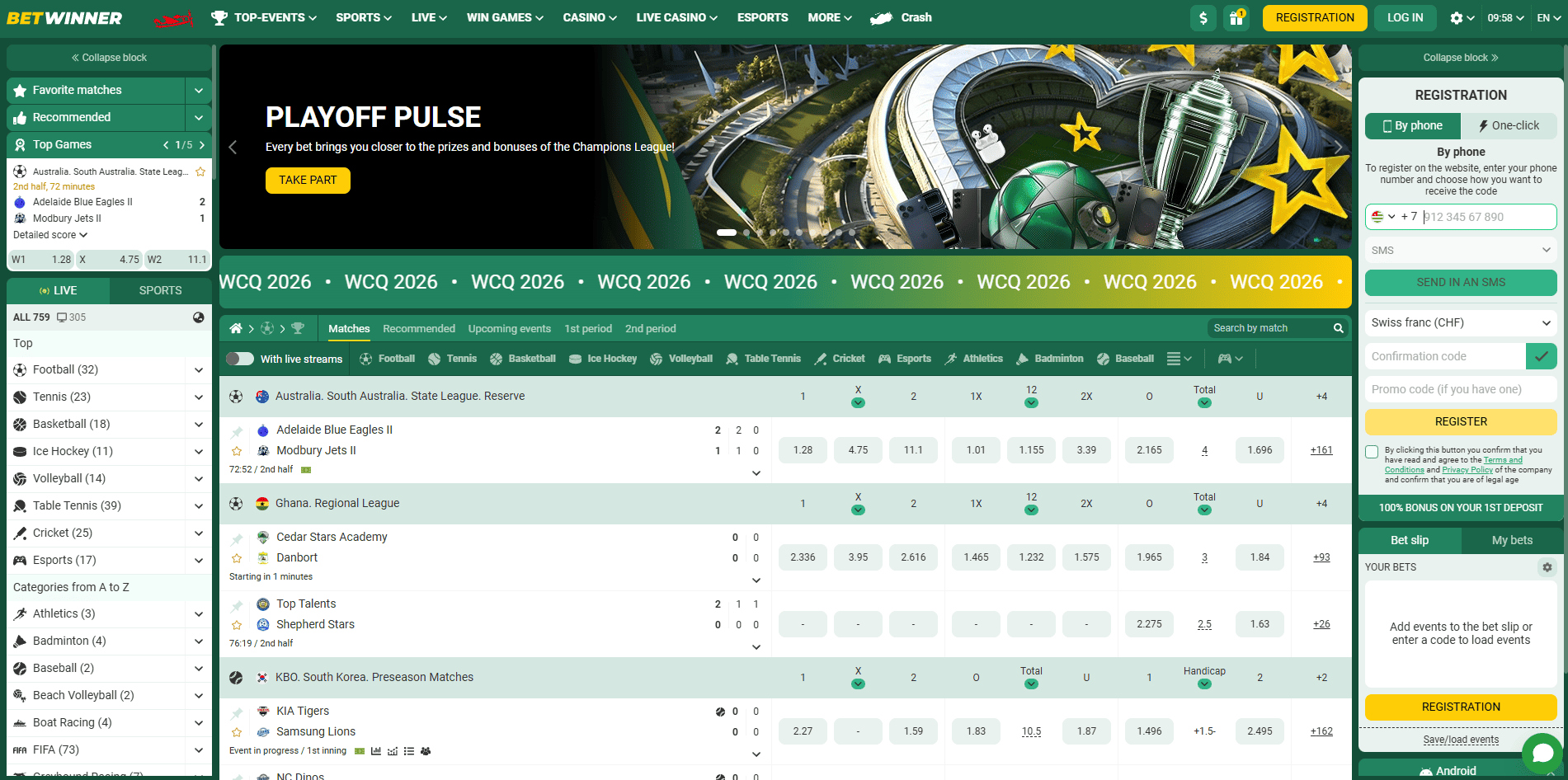Screen dimensions: 1568x780
Task: Open the CASINO menu
Action: 589,17
